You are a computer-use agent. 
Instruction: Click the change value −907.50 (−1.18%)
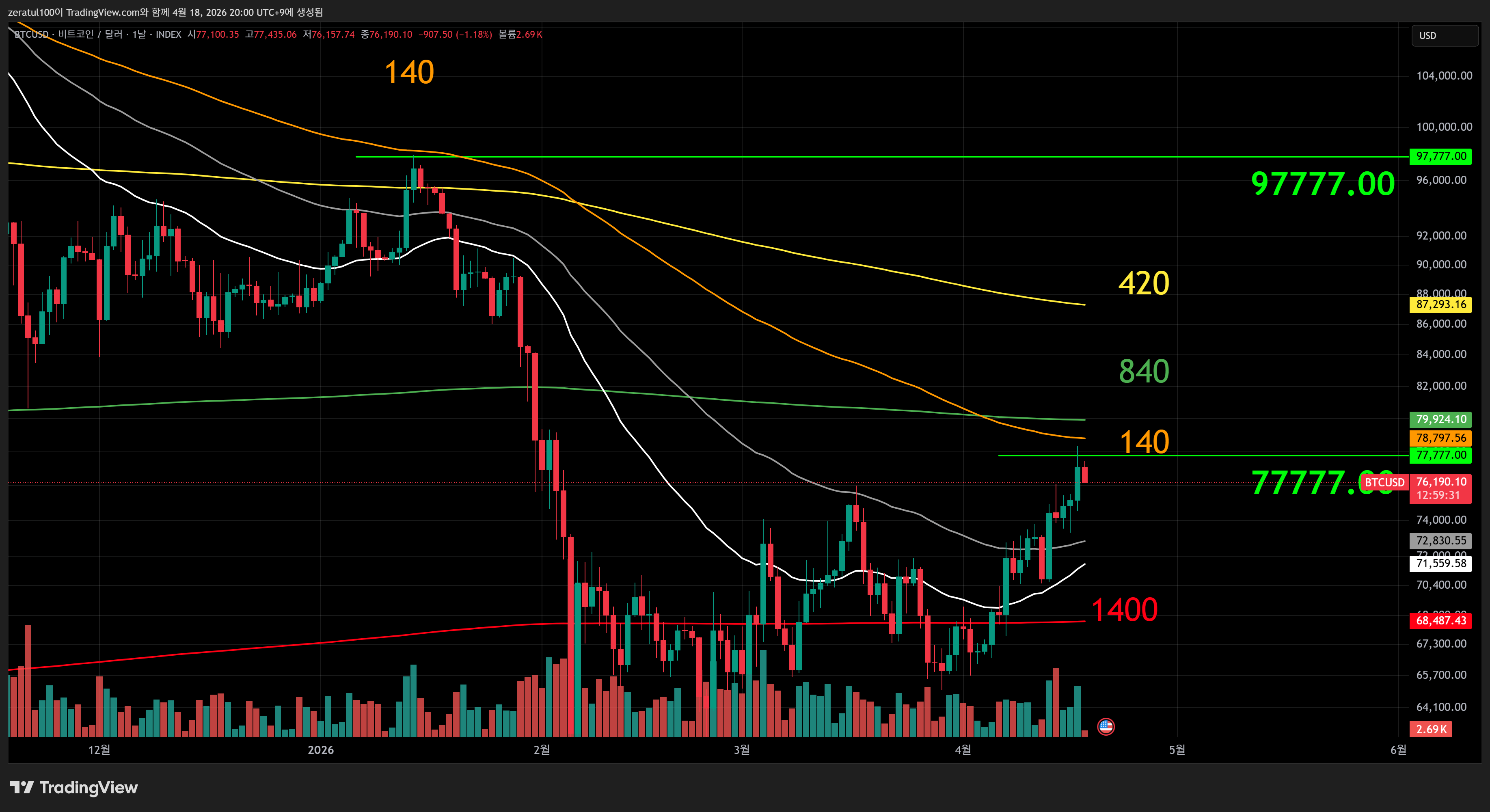pos(455,34)
